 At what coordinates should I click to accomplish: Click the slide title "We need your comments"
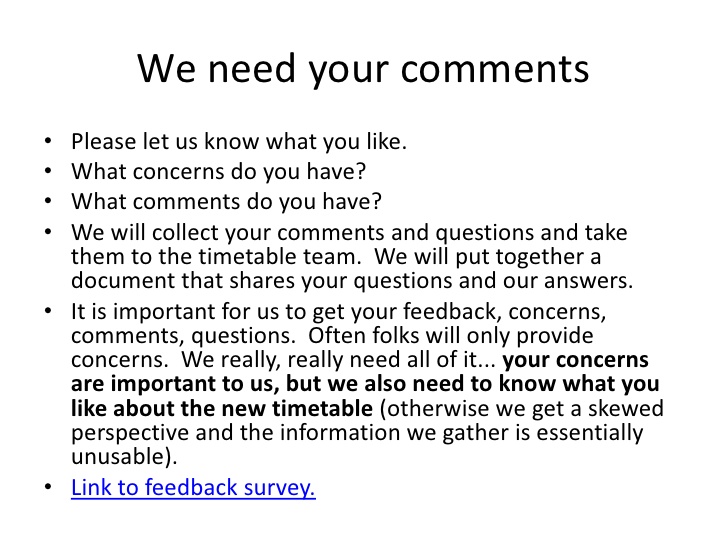pyautogui.click(x=363, y=67)
